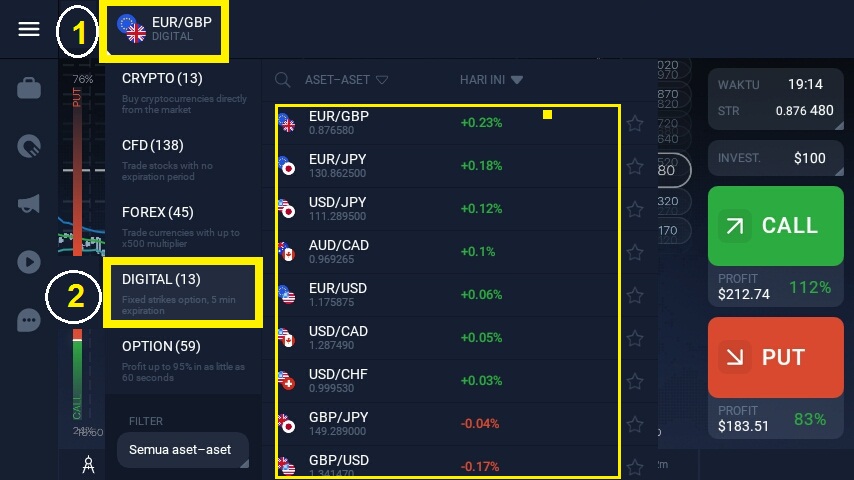Open the portfolio briefcase icon
The image size is (854, 480).
(x=29, y=88)
